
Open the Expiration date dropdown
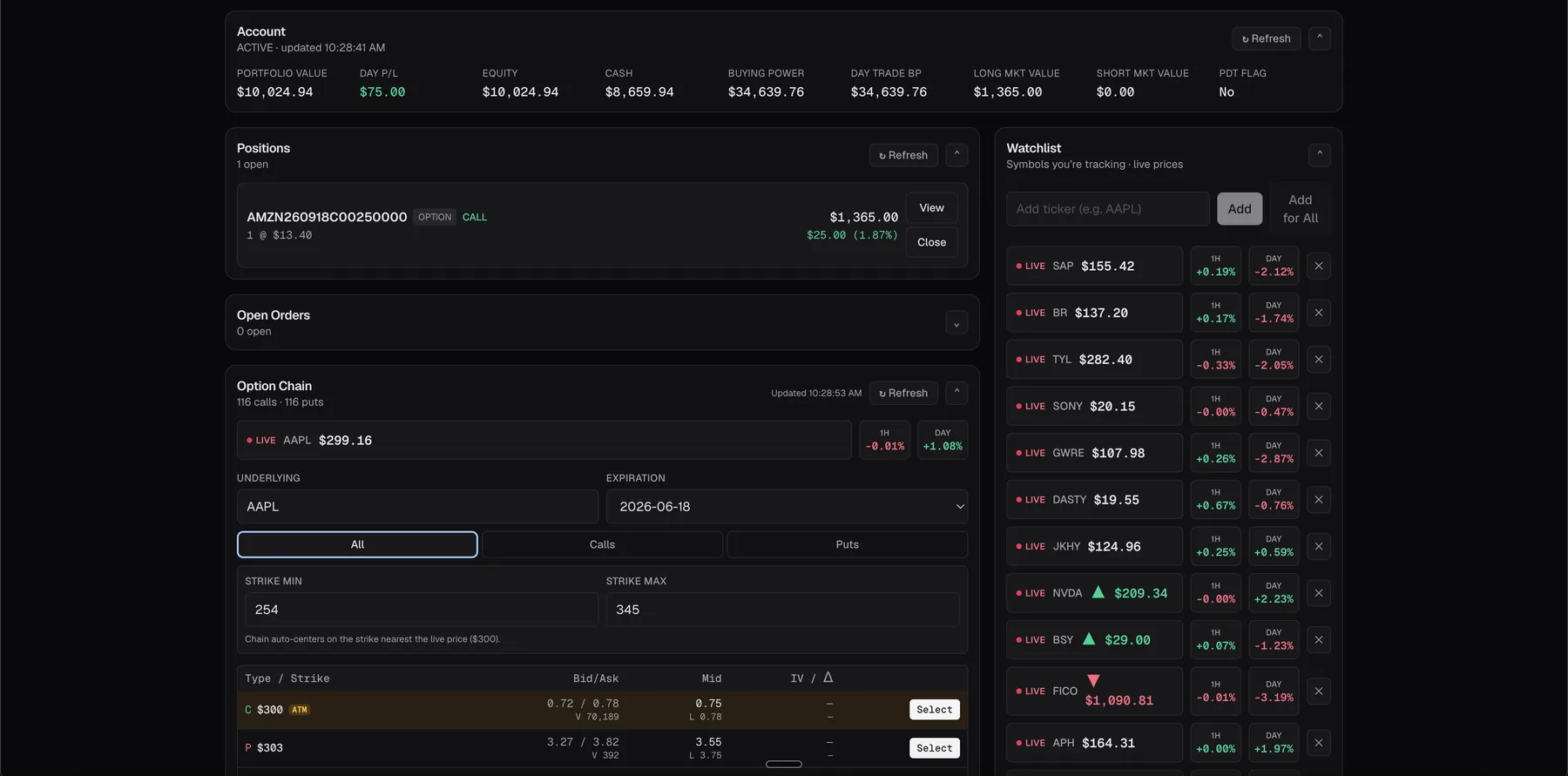pos(787,507)
